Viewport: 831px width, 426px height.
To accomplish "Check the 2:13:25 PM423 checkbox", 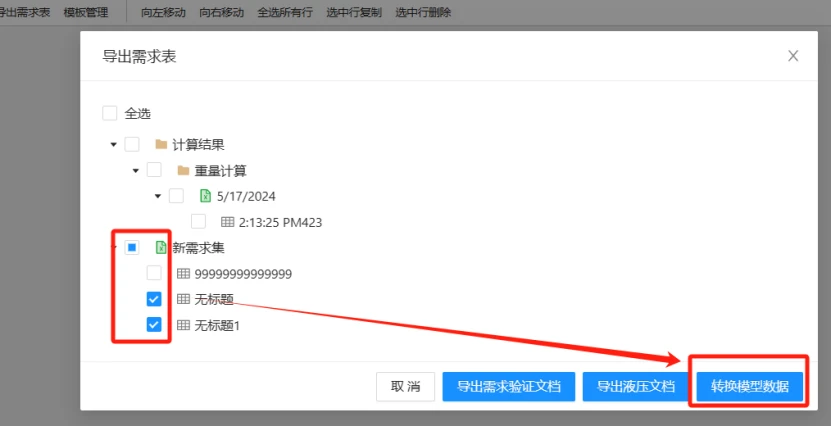I will click(199, 221).
